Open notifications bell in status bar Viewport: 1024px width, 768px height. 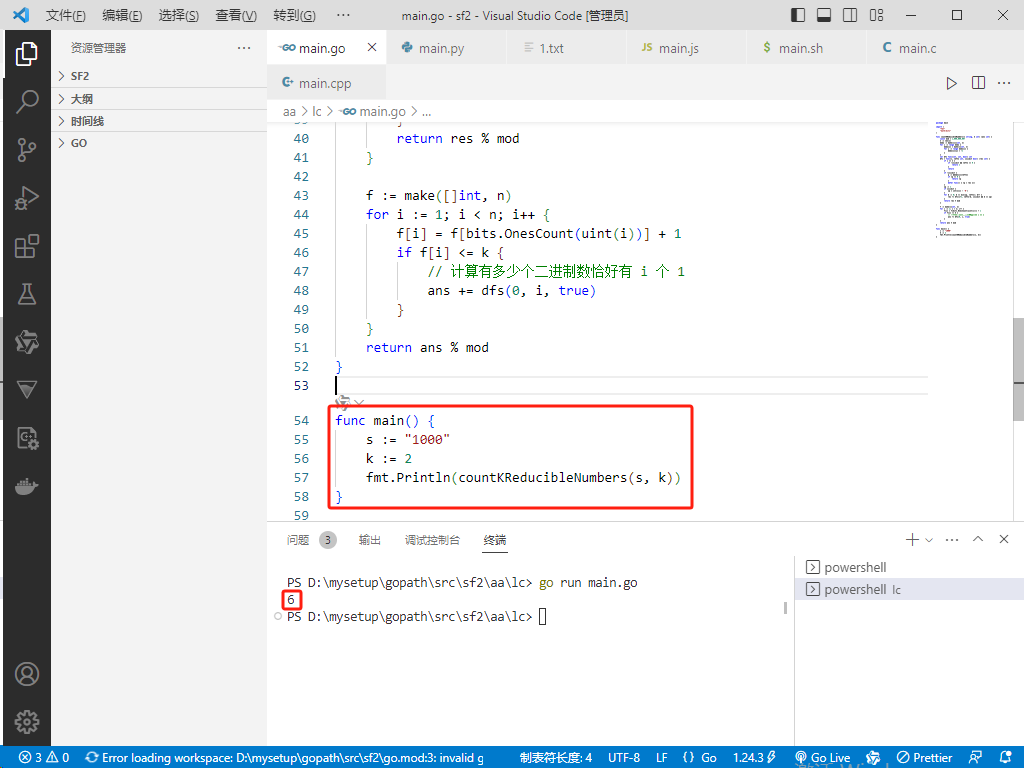[1006, 758]
